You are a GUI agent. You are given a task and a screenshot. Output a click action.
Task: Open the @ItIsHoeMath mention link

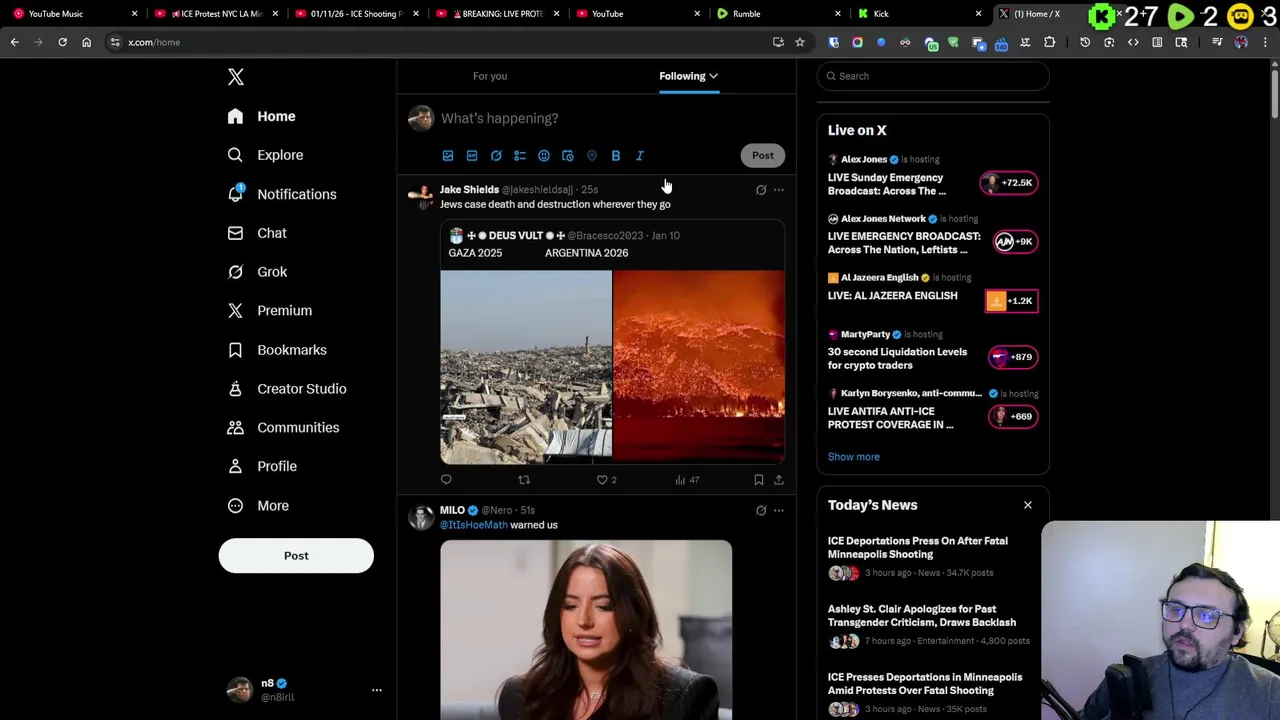(473, 525)
